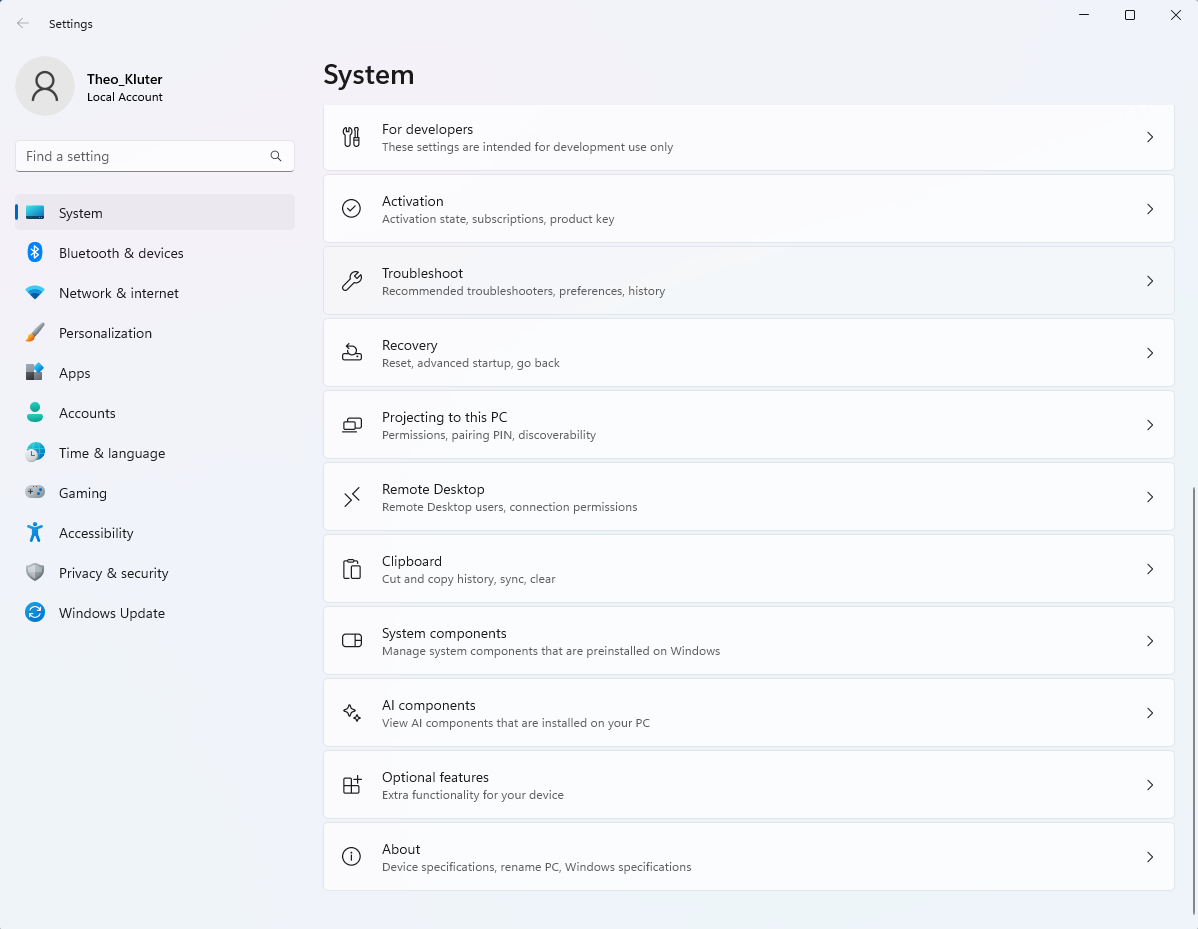The width and height of the screenshot is (1198, 929).
Task: Click the System monitor icon in sidebar
Action: pos(35,212)
